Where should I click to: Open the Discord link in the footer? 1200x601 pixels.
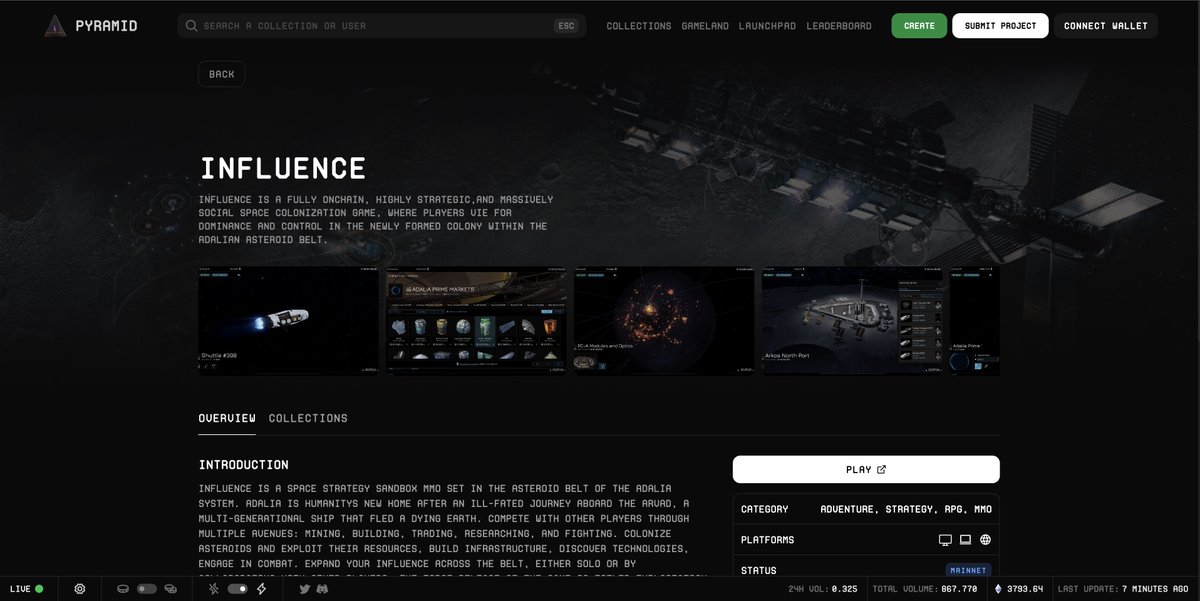322,589
